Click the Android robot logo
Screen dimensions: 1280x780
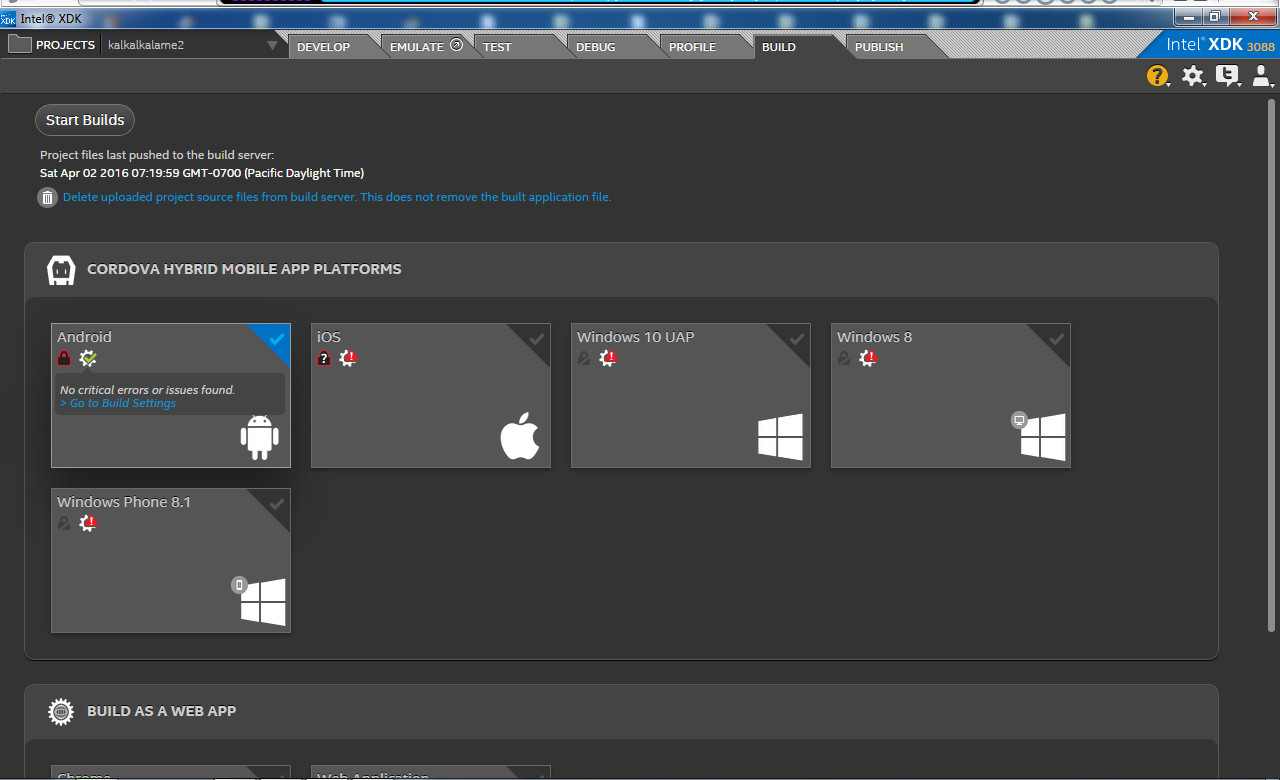(260, 437)
